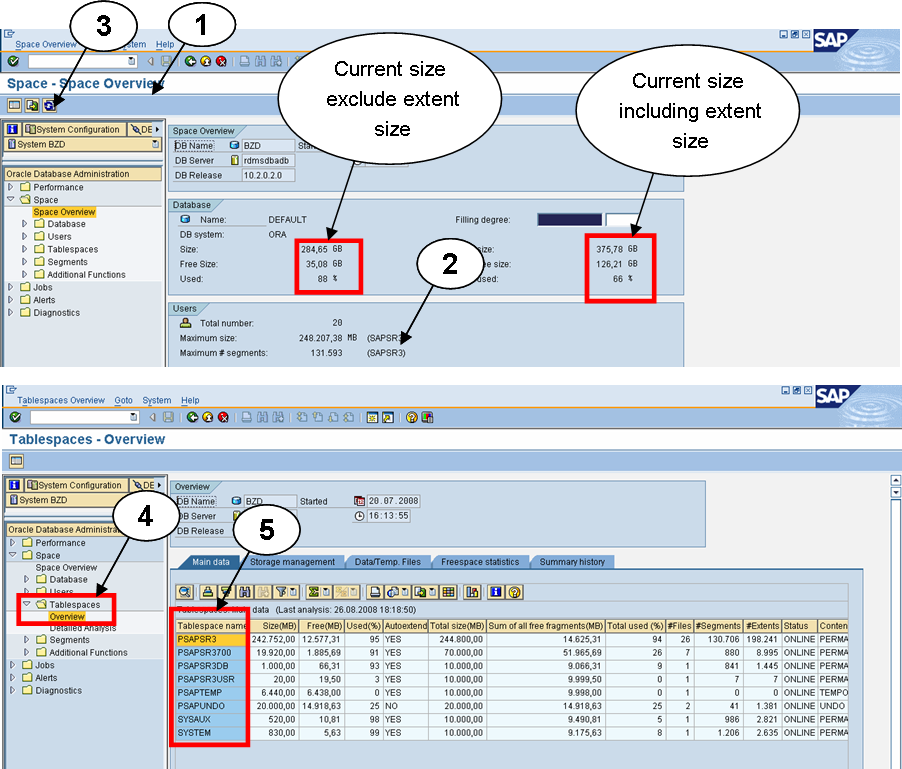Click Filling degree progress bar
This screenshot has width=902, height=769.
588,220
